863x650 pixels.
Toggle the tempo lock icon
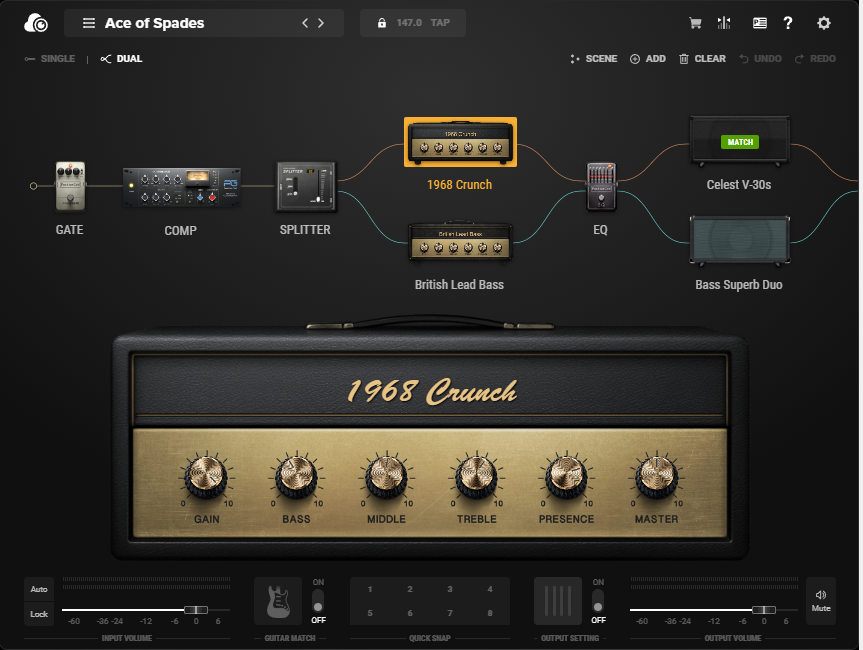[x=381, y=23]
